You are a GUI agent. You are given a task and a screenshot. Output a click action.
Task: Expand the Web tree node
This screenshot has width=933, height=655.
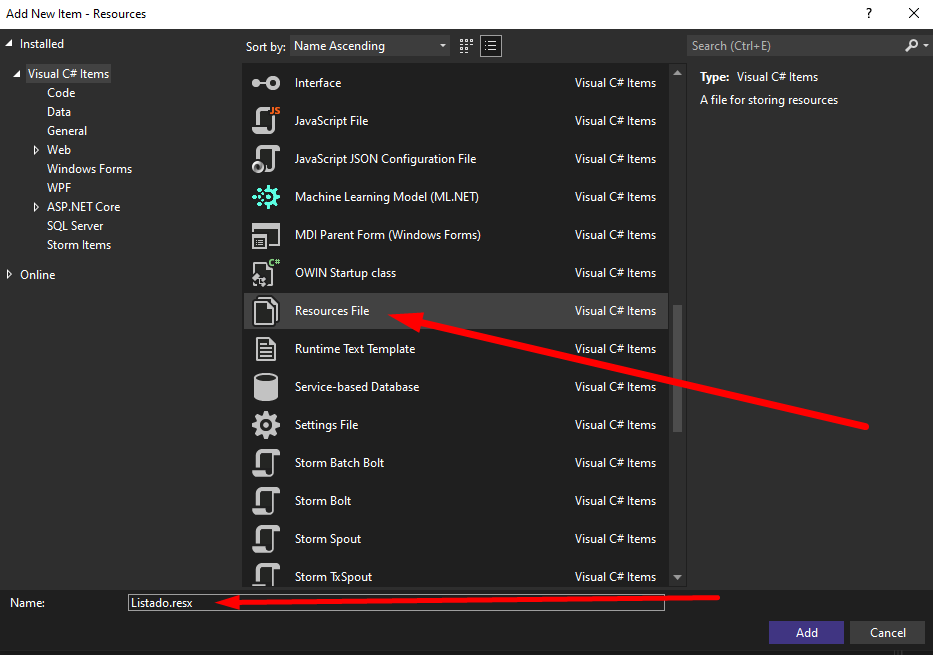coord(37,150)
